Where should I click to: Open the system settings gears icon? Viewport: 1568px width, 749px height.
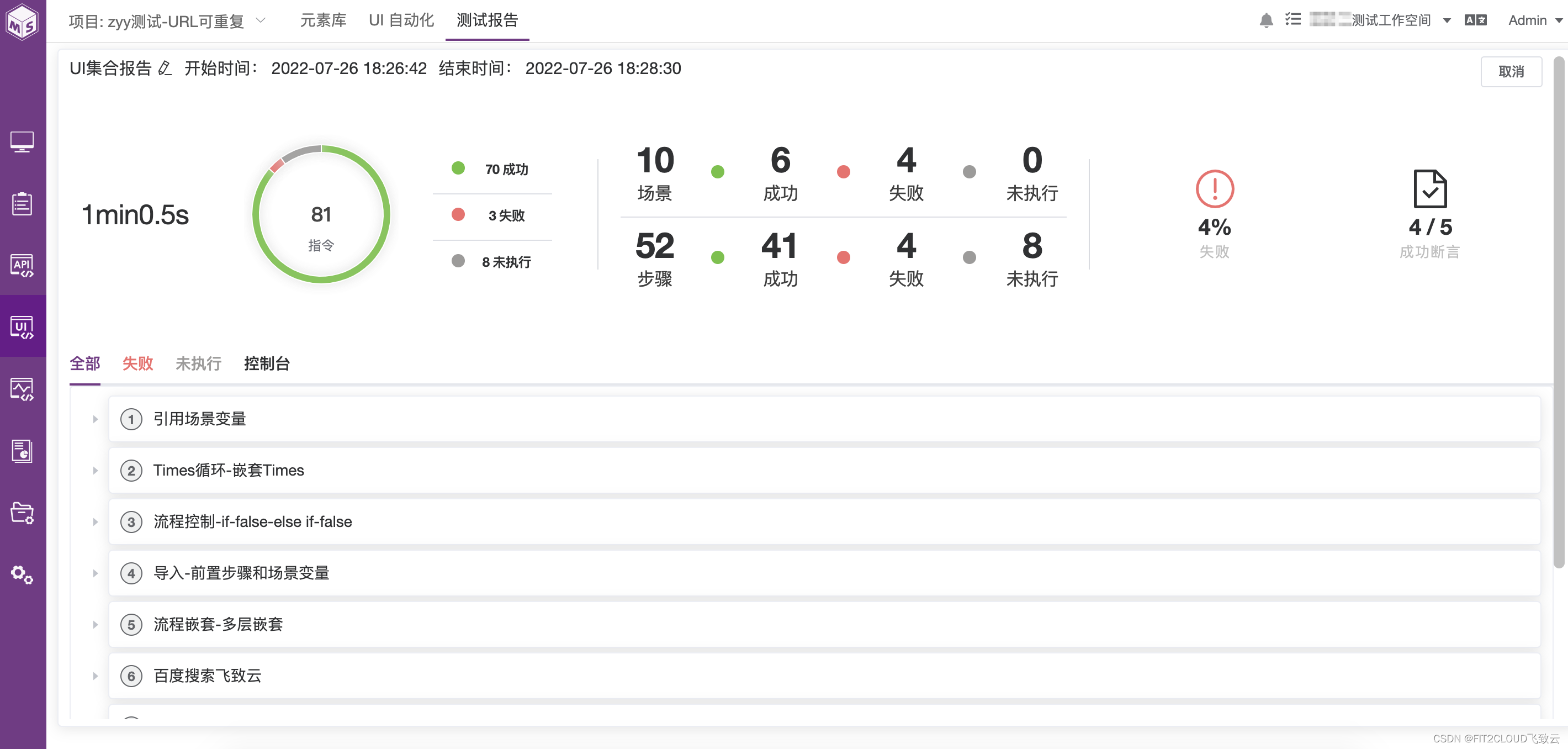point(23,574)
